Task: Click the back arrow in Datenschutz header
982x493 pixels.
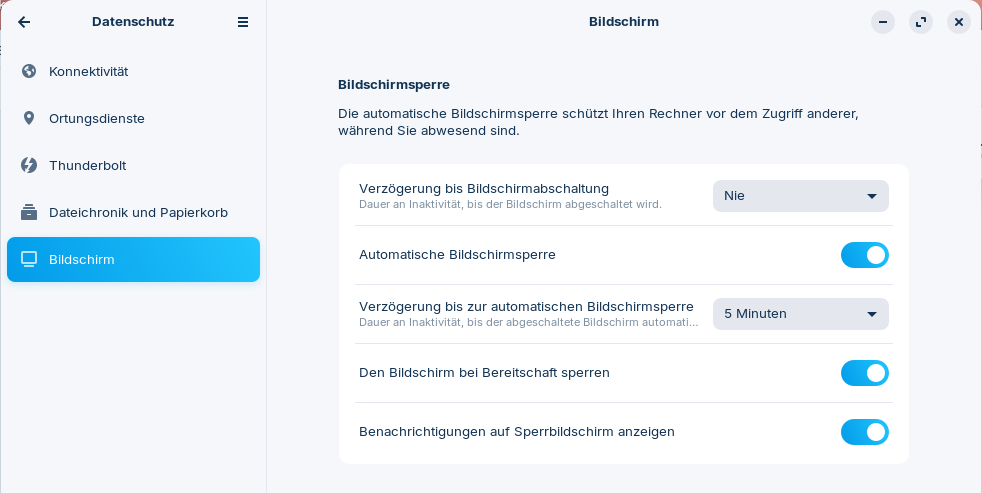Action: (x=24, y=22)
